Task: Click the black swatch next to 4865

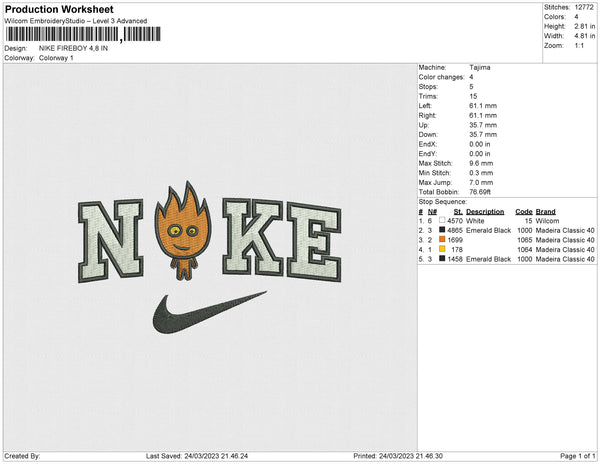Action: coord(442,230)
